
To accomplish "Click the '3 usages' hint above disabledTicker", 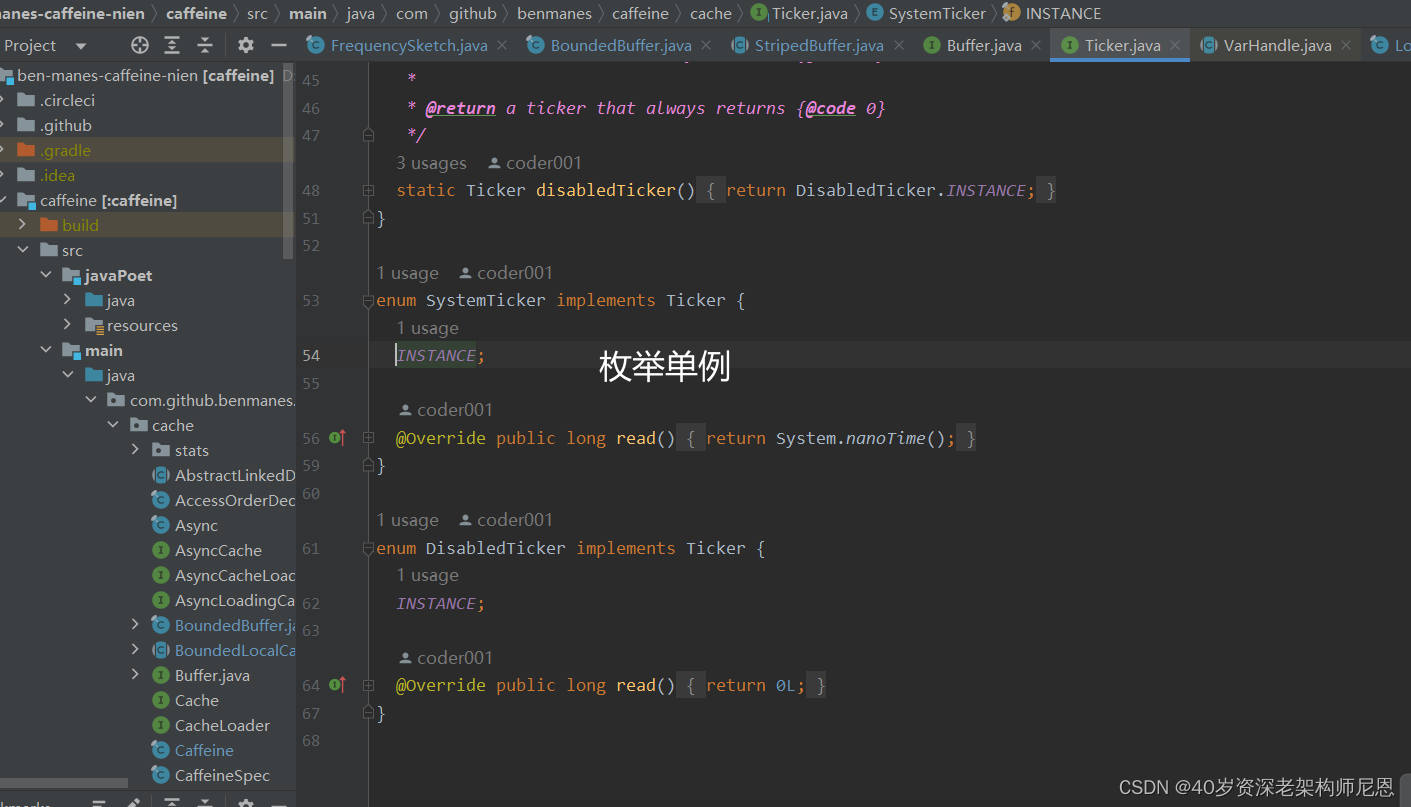I will [431, 163].
